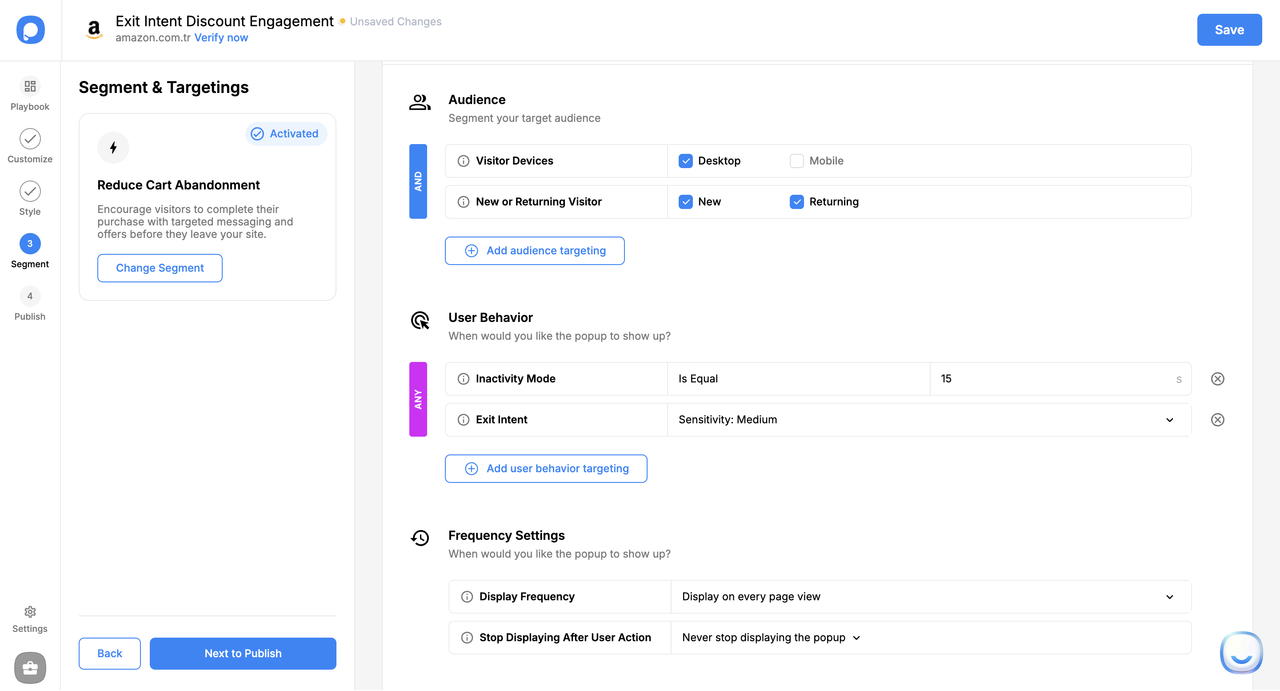Screen dimensions: 1280x691
Task: Go to Publish step number 4
Action: pos(30,296)
